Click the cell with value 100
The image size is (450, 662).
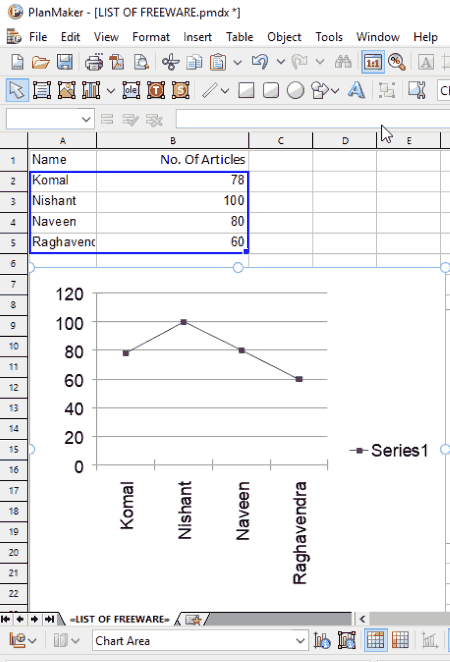click(172, 201)
